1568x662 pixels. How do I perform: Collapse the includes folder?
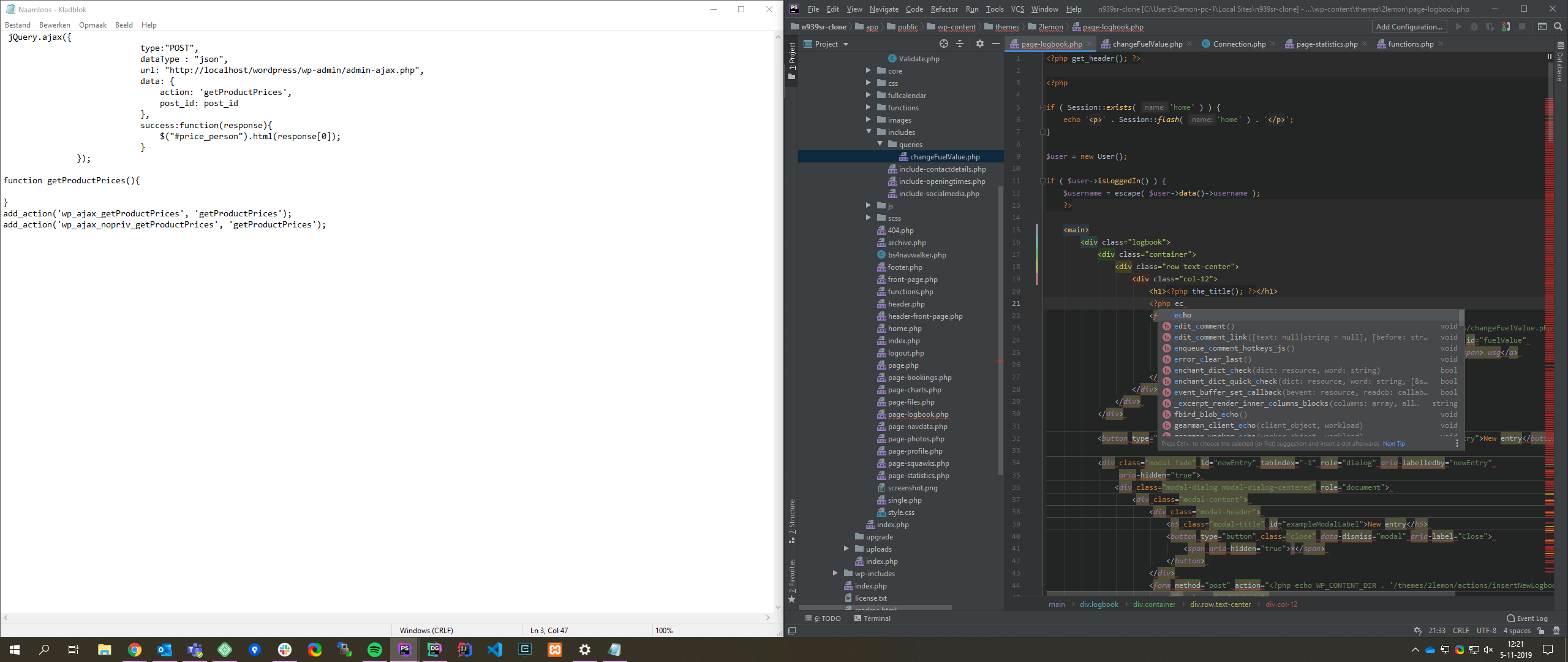pos(868,132)
